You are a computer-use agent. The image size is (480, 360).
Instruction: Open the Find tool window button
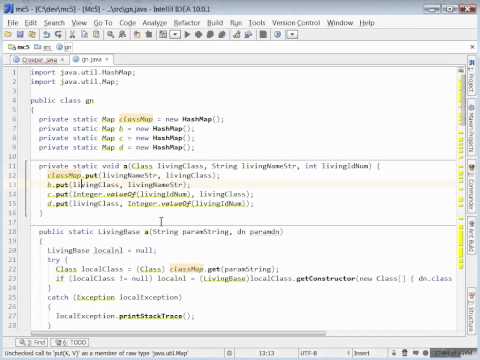point(32,342)
